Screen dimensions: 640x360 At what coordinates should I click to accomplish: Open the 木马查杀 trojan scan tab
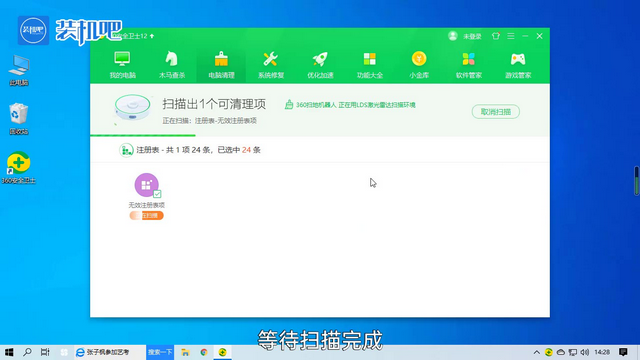(172, 64)
